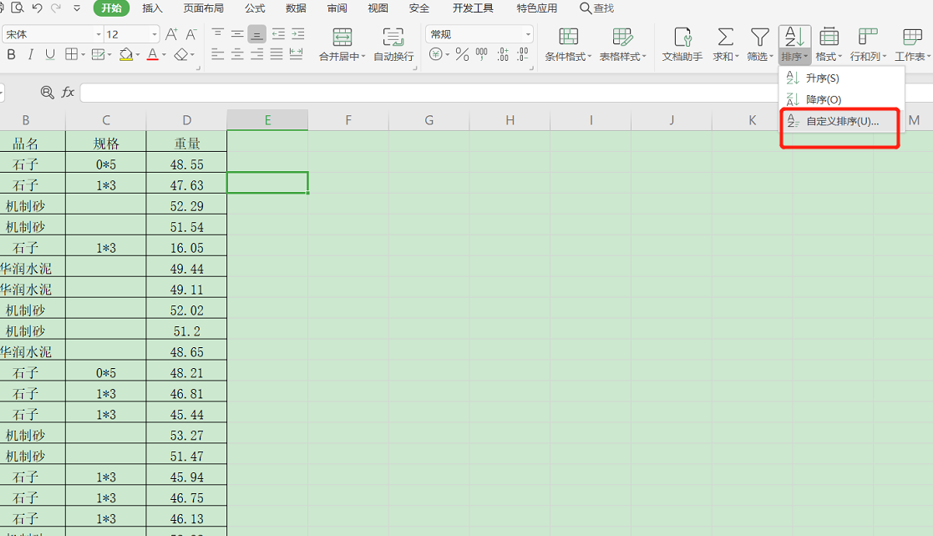This screenshot has width=933, height=536.
Task: Switch to the 审阅 Review tab
Action: (x=337, y=8)
